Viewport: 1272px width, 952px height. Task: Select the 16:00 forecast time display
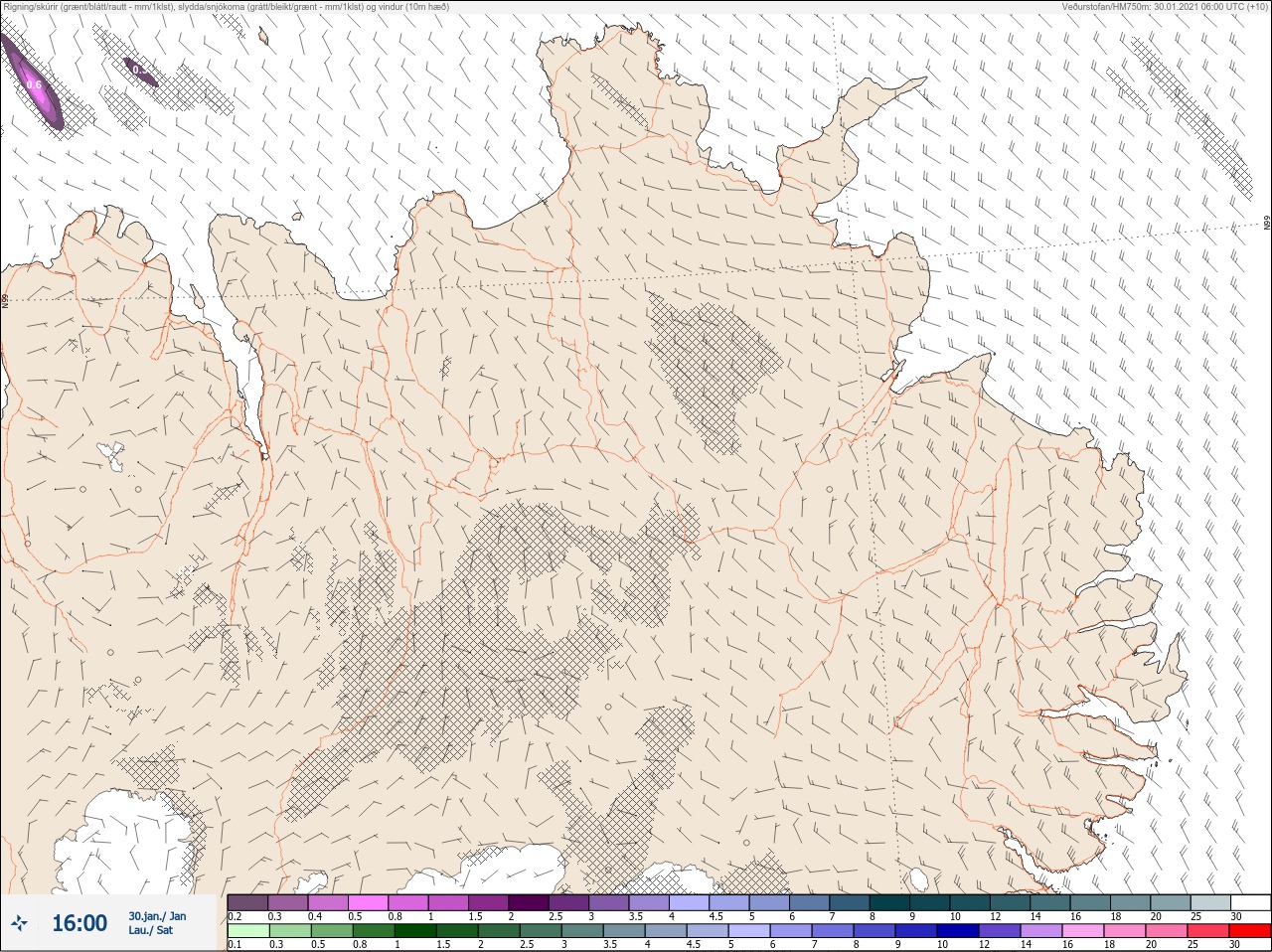[79, 923]
